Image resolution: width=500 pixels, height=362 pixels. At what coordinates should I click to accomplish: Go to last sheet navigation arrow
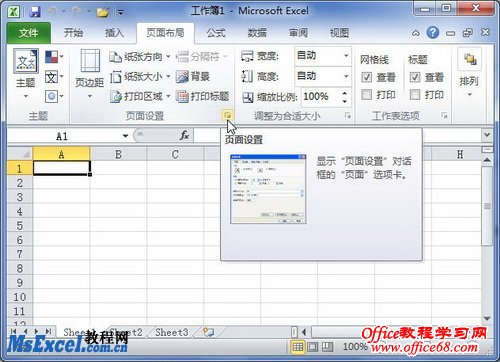tap(49, 332)
